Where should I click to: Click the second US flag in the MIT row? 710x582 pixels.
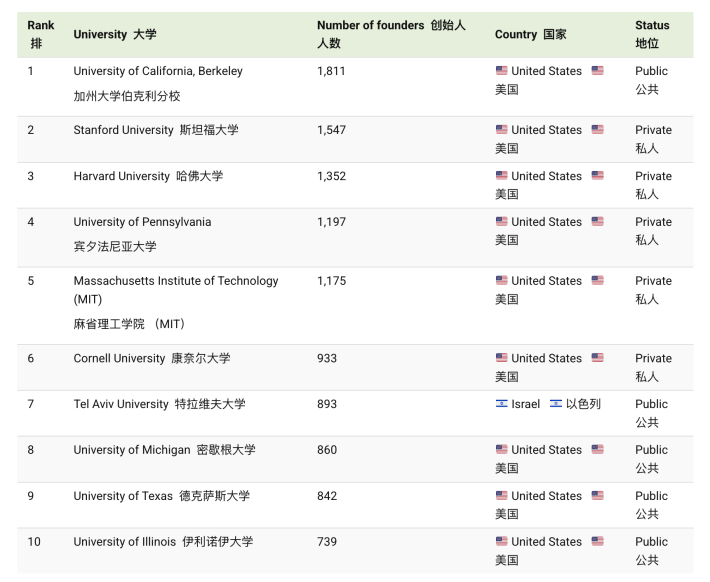point(597,280)
